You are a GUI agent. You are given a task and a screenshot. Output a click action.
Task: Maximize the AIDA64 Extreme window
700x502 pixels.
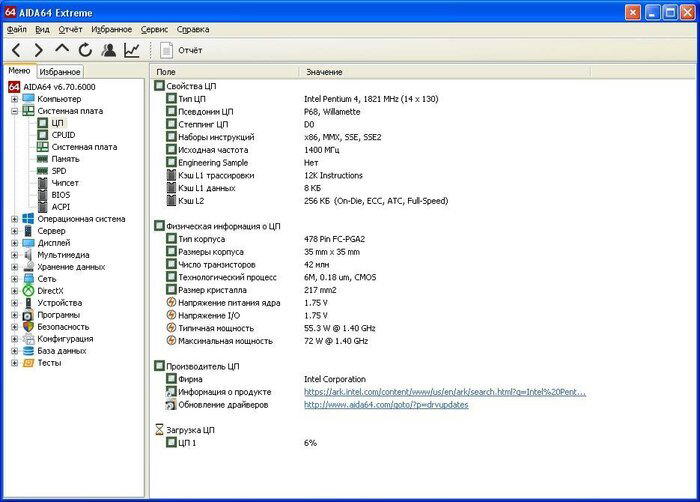tap(670, 12)
